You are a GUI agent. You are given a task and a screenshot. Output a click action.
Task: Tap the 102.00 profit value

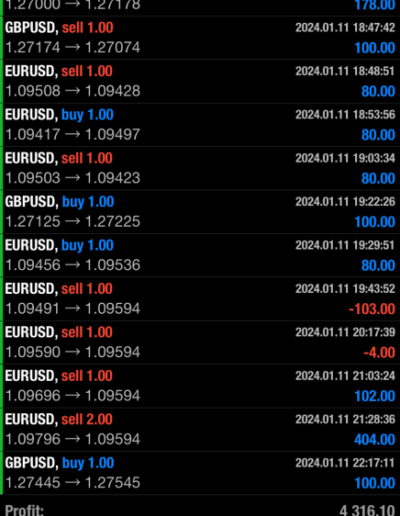(375, 396)
